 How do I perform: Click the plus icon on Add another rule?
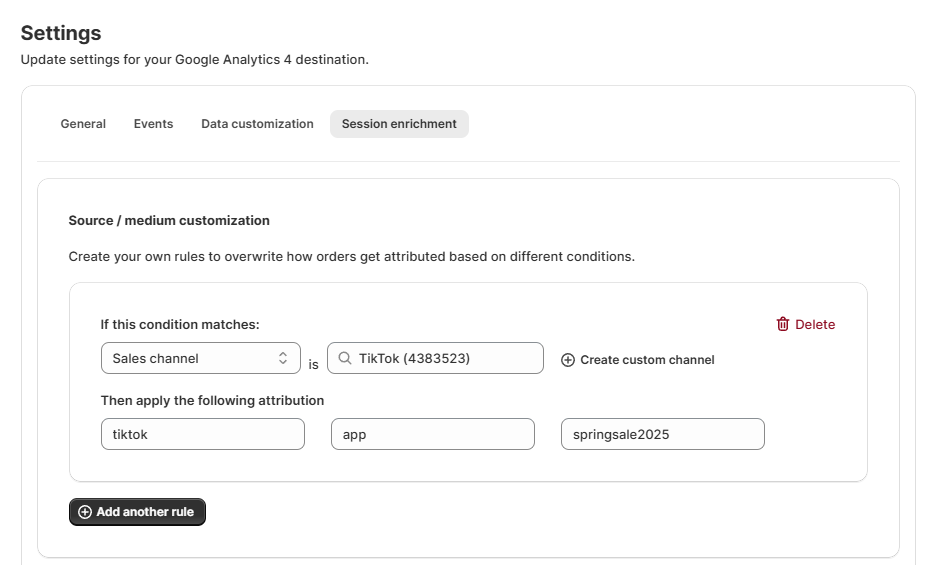tap(85, 512)
